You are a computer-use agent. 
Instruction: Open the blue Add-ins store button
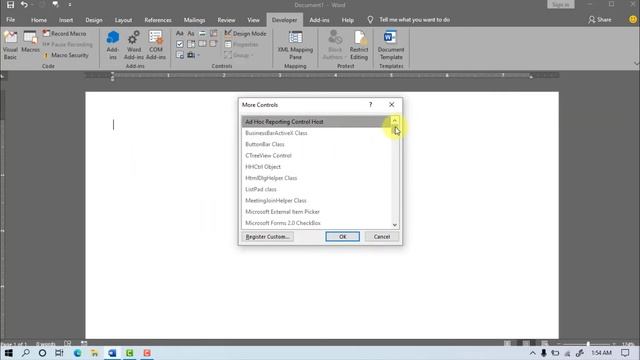pyautogui.click(x=113, y=45)
